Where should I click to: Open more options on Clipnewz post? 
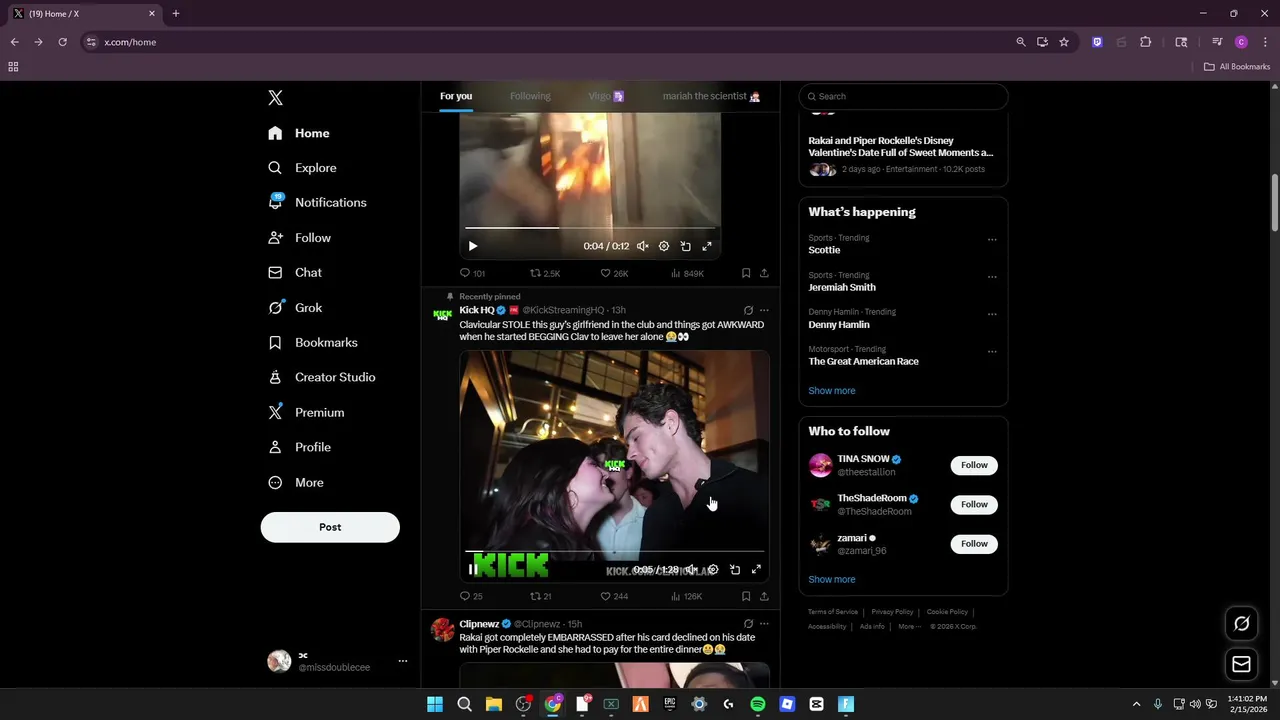(764, 624)
